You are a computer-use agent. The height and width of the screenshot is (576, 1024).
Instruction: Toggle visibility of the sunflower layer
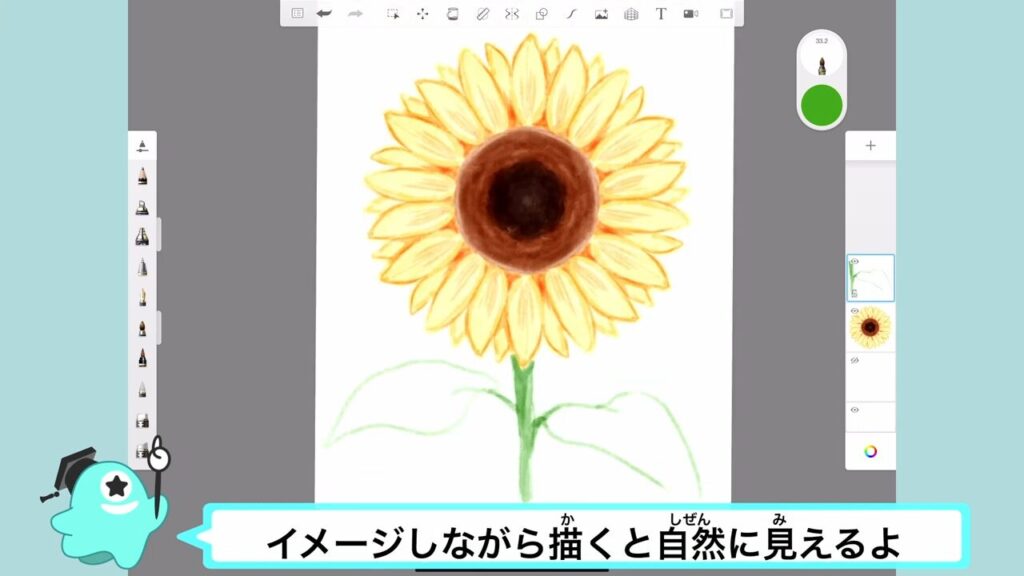coord(854,311)
